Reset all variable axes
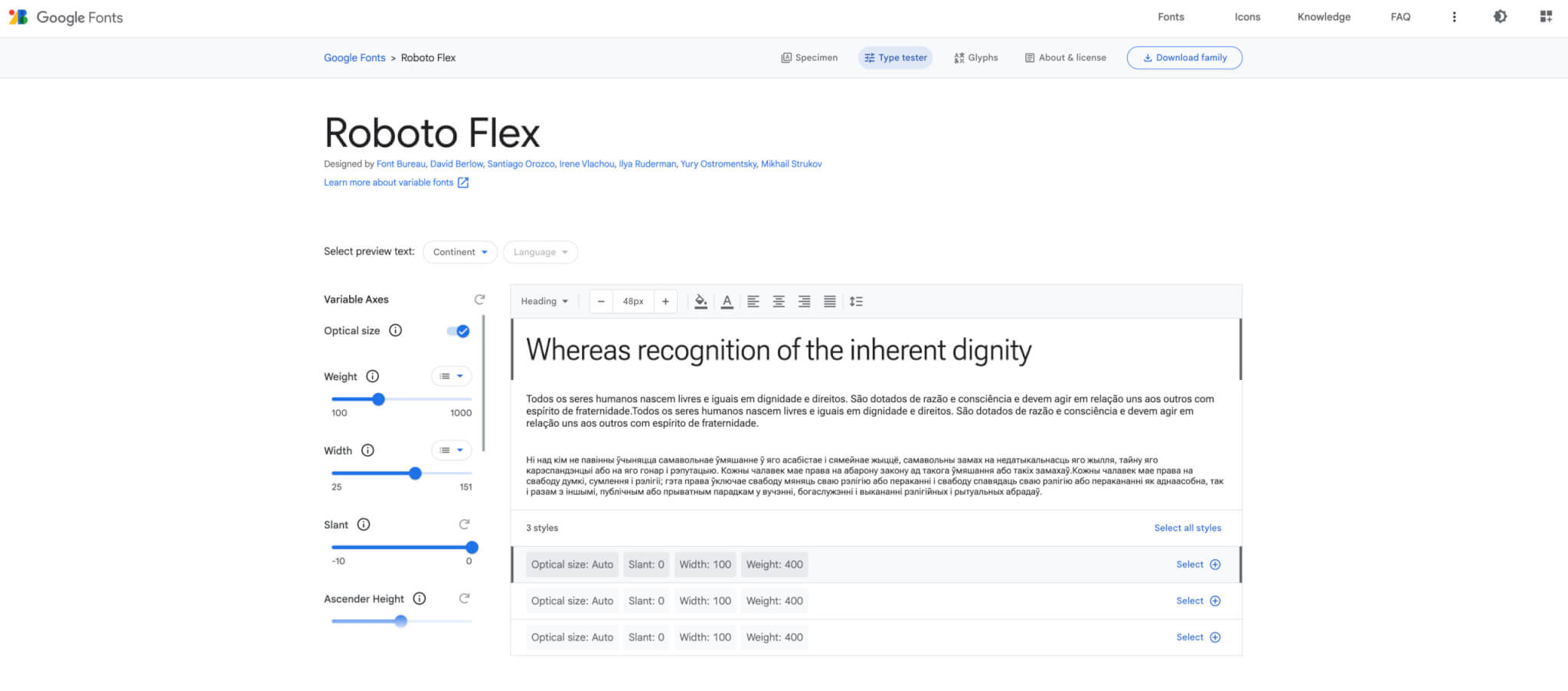The height and width of the screenshot is (691, 1568). [479, 300]
